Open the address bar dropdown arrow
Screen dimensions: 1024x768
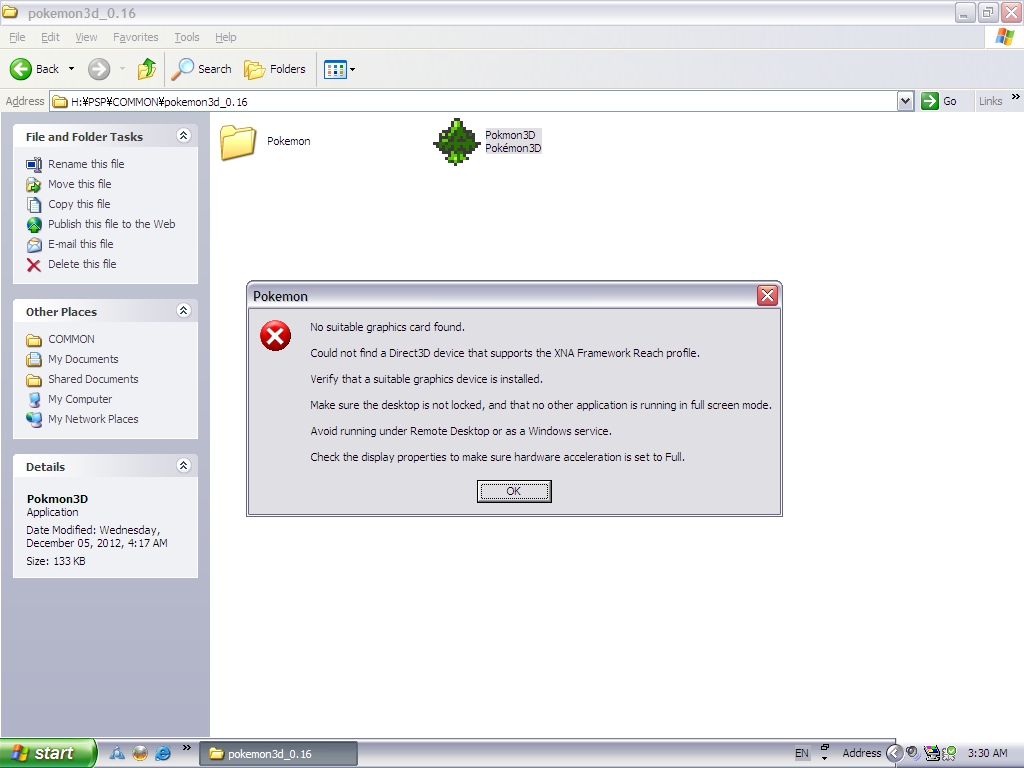(905, 101)
